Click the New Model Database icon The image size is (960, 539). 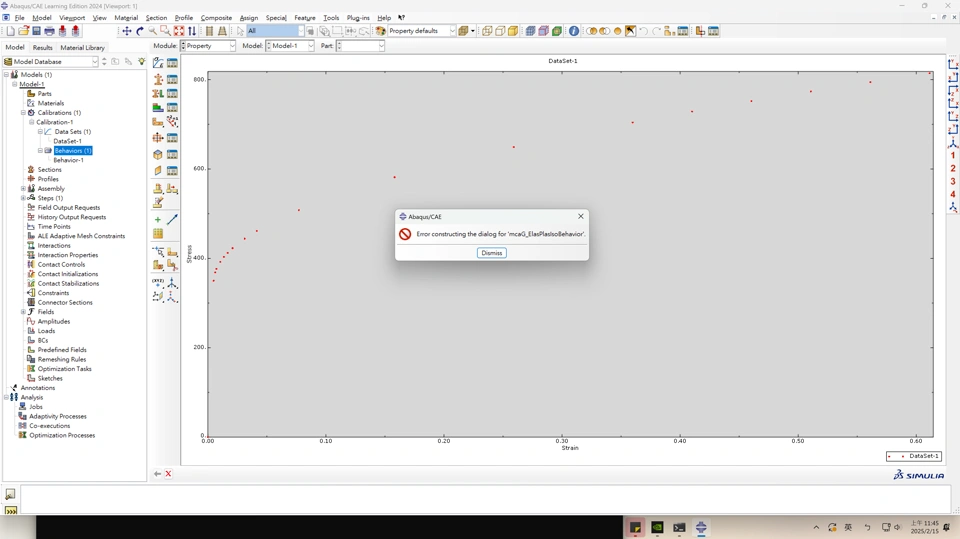point(10,31)
